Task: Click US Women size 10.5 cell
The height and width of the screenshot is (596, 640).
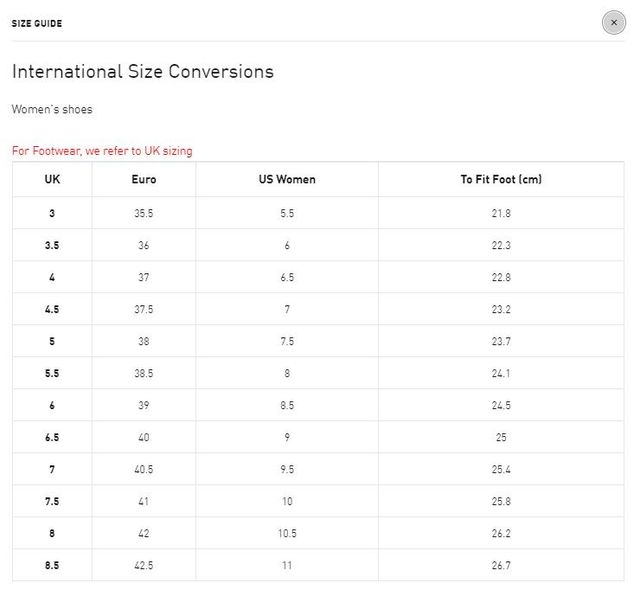Action: (287, 533)
